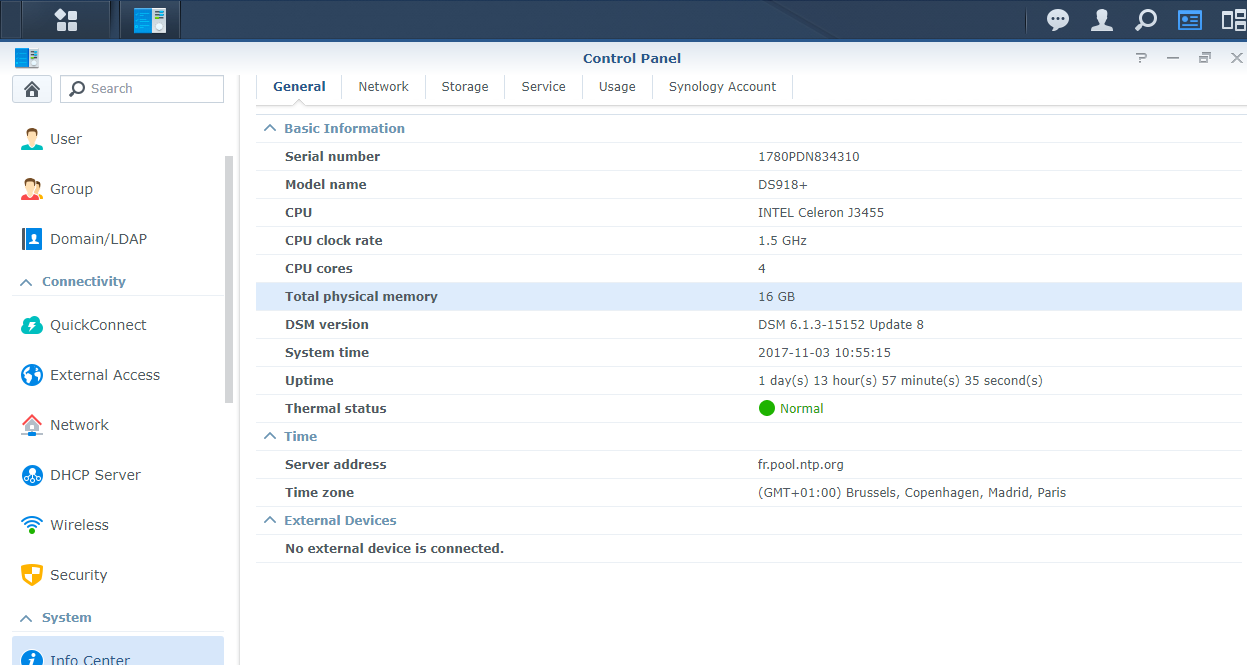This screenshot has width=1247, height=665.
Task: Go to Control Panel home
Action: coord(32,89)
